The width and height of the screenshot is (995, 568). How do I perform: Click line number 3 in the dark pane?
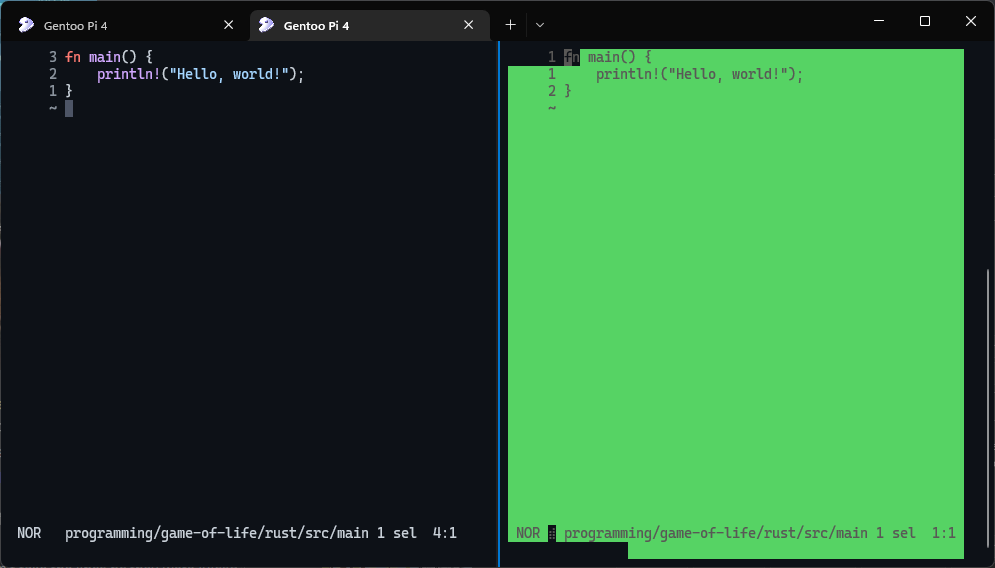tap(53, 57)
